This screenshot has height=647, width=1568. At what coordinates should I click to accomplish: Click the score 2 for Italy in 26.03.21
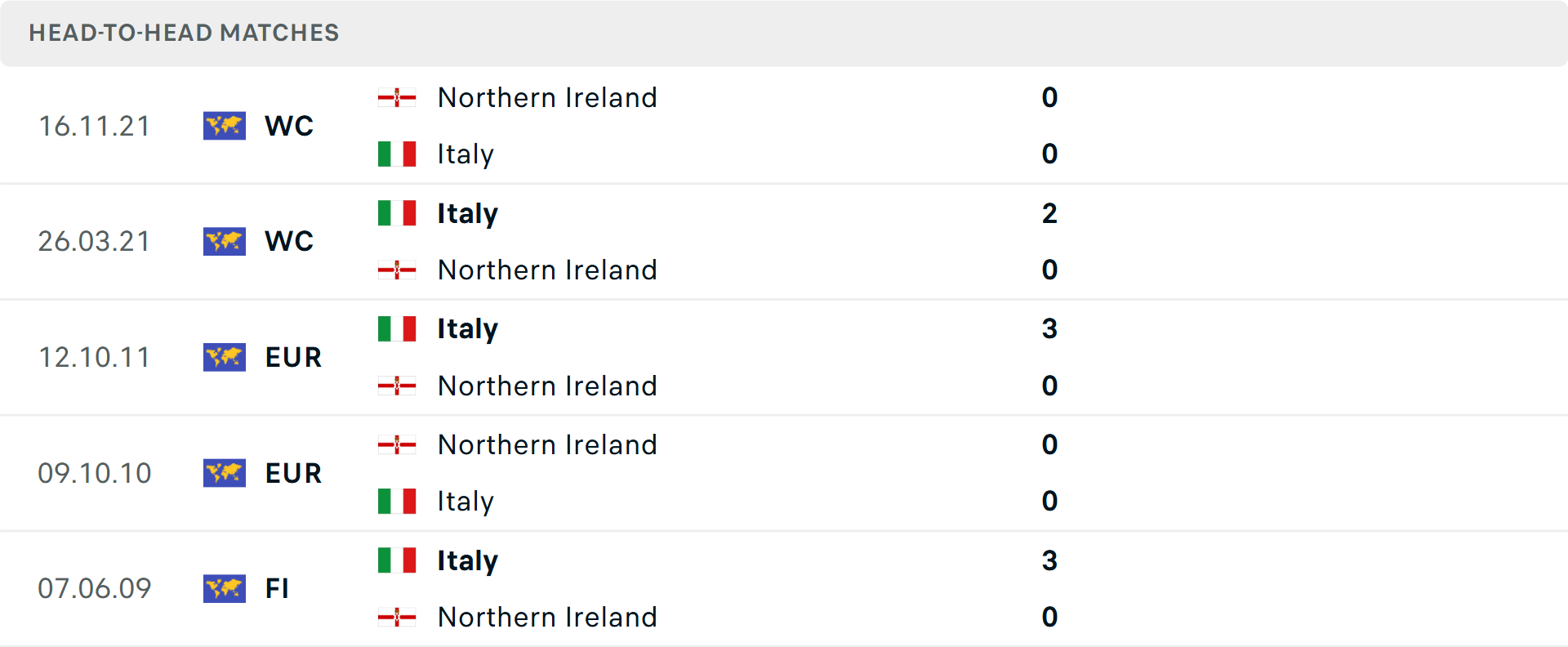coord(1050,213)
